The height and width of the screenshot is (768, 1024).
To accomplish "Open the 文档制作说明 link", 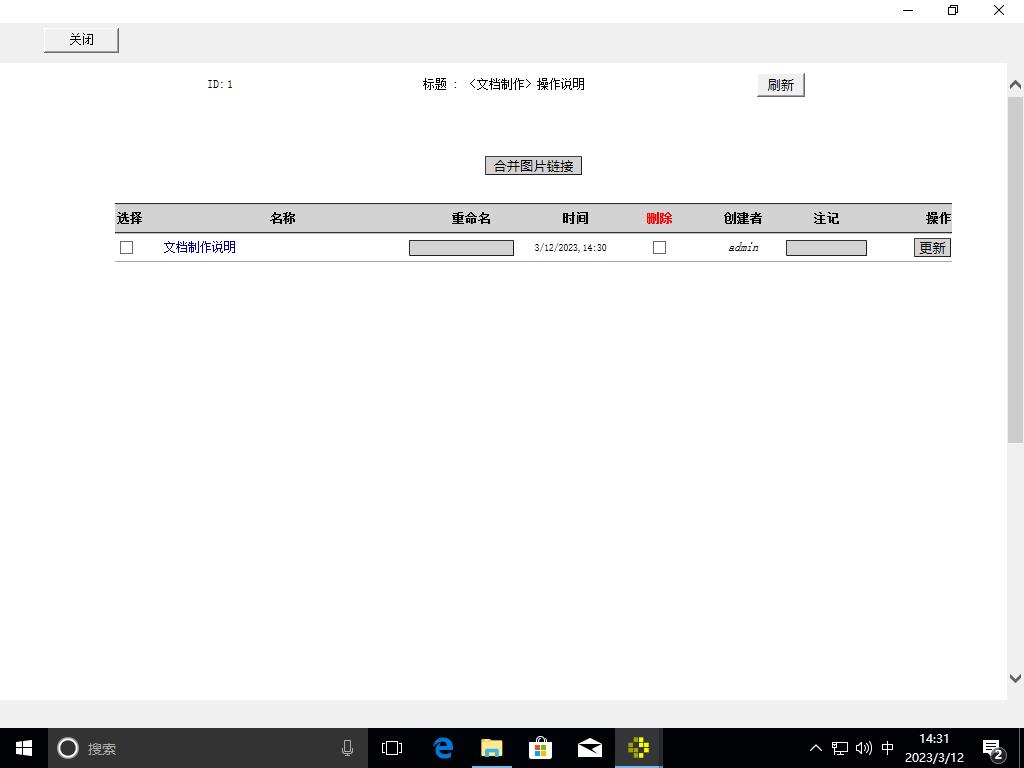I will tap(200, 247).
